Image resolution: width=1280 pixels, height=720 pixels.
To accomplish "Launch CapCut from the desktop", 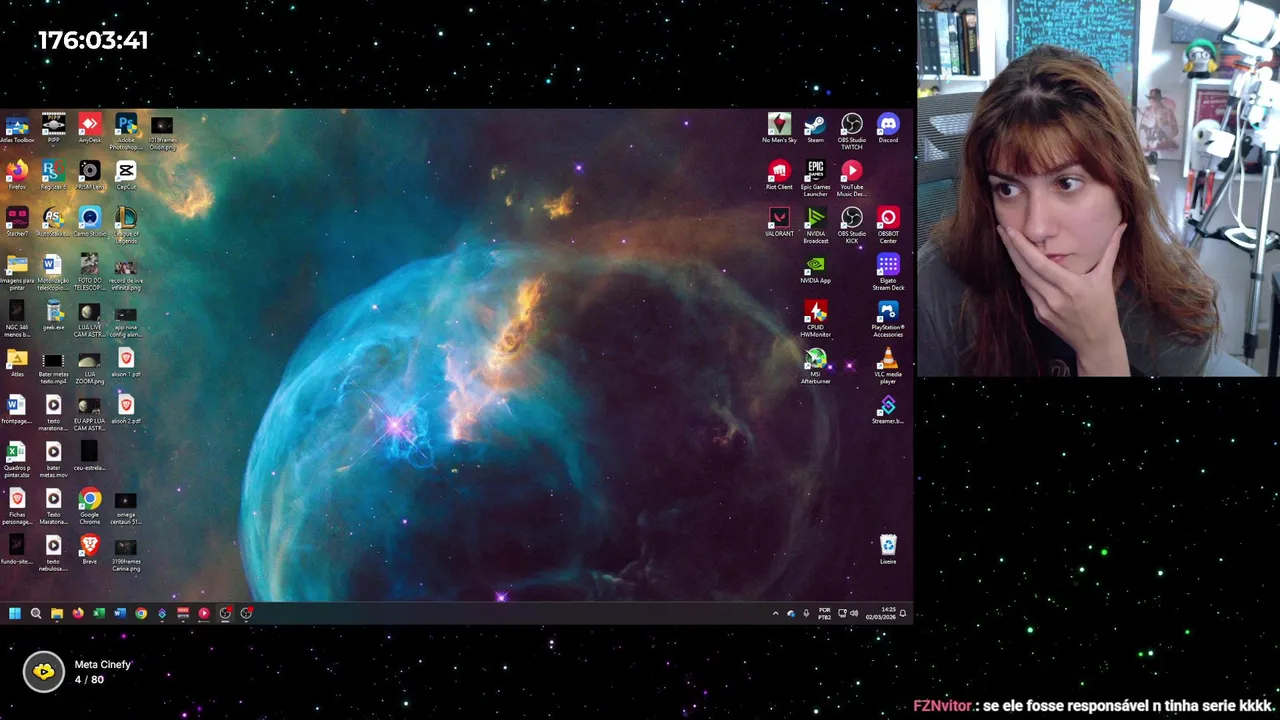I will click(126, 176).
